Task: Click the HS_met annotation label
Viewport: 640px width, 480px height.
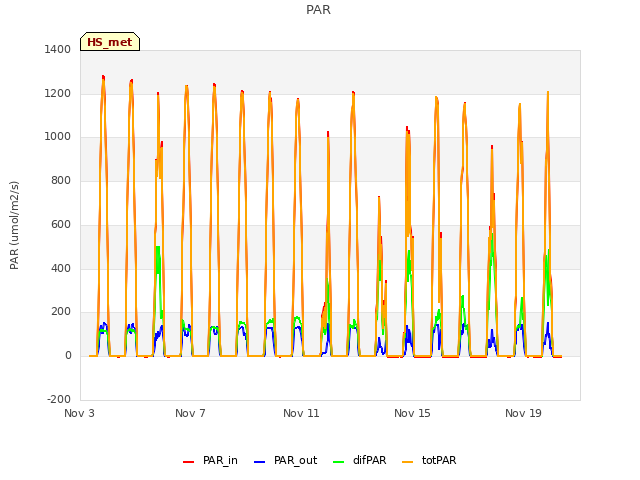Action: tap(110, 42)
